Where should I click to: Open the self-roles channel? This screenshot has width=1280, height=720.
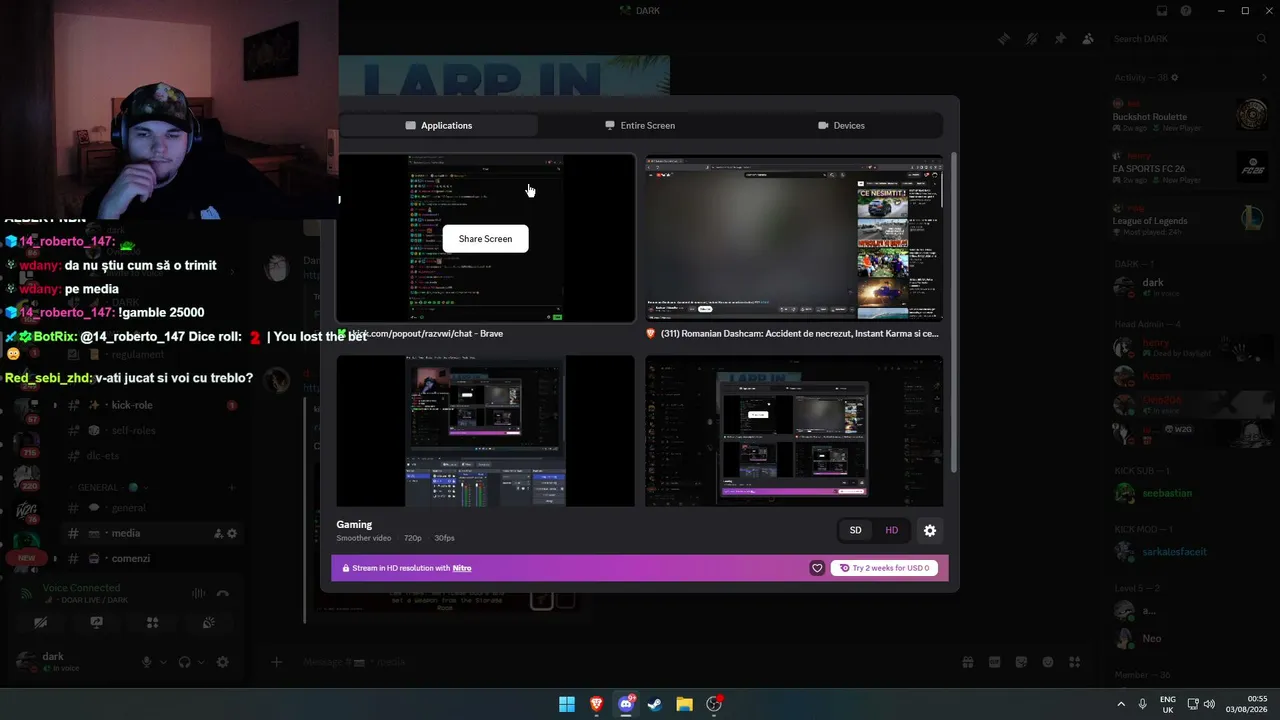tap(151, 430)
